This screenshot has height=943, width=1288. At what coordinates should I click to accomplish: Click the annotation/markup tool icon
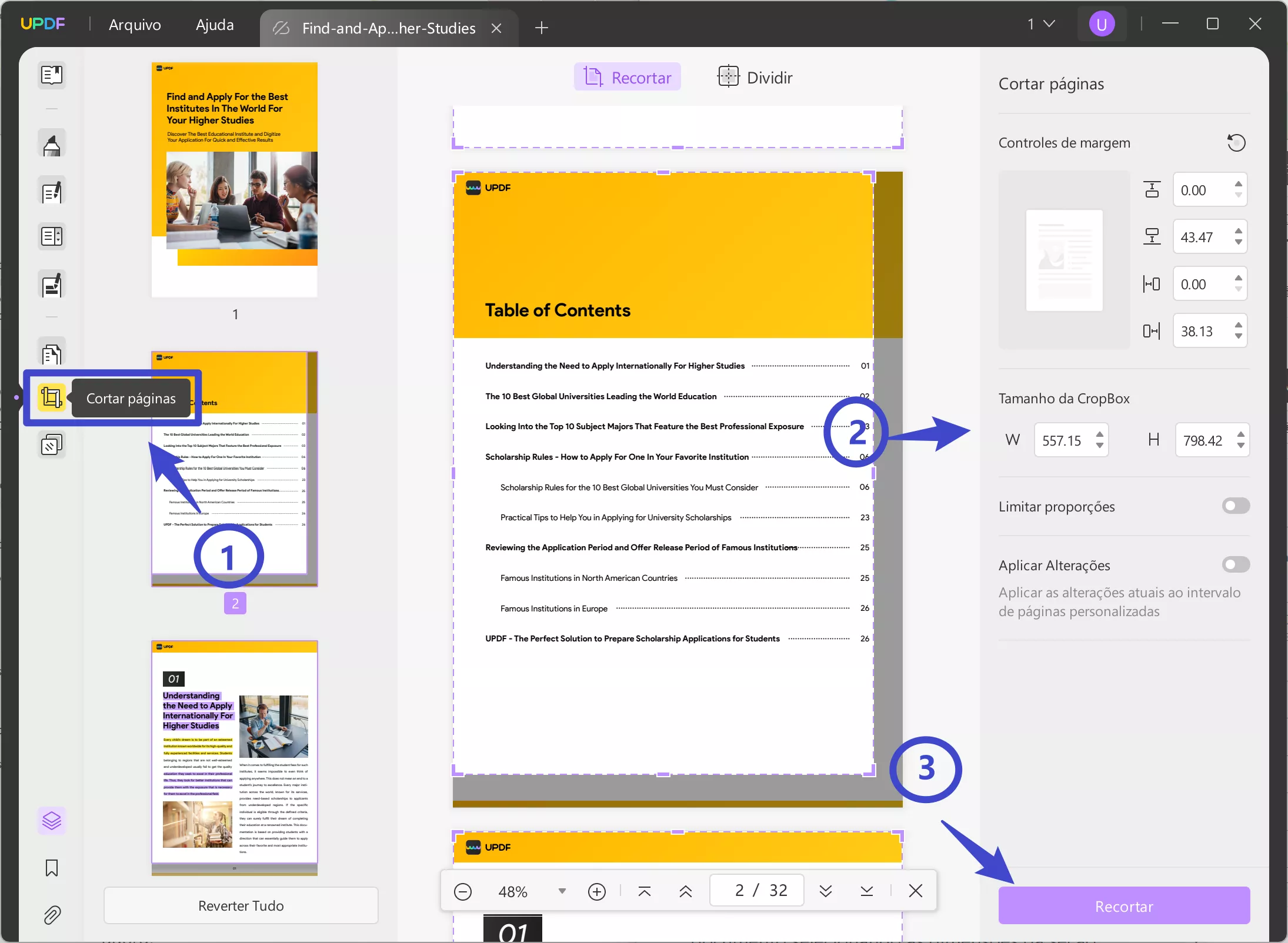[x=51, y=145]
